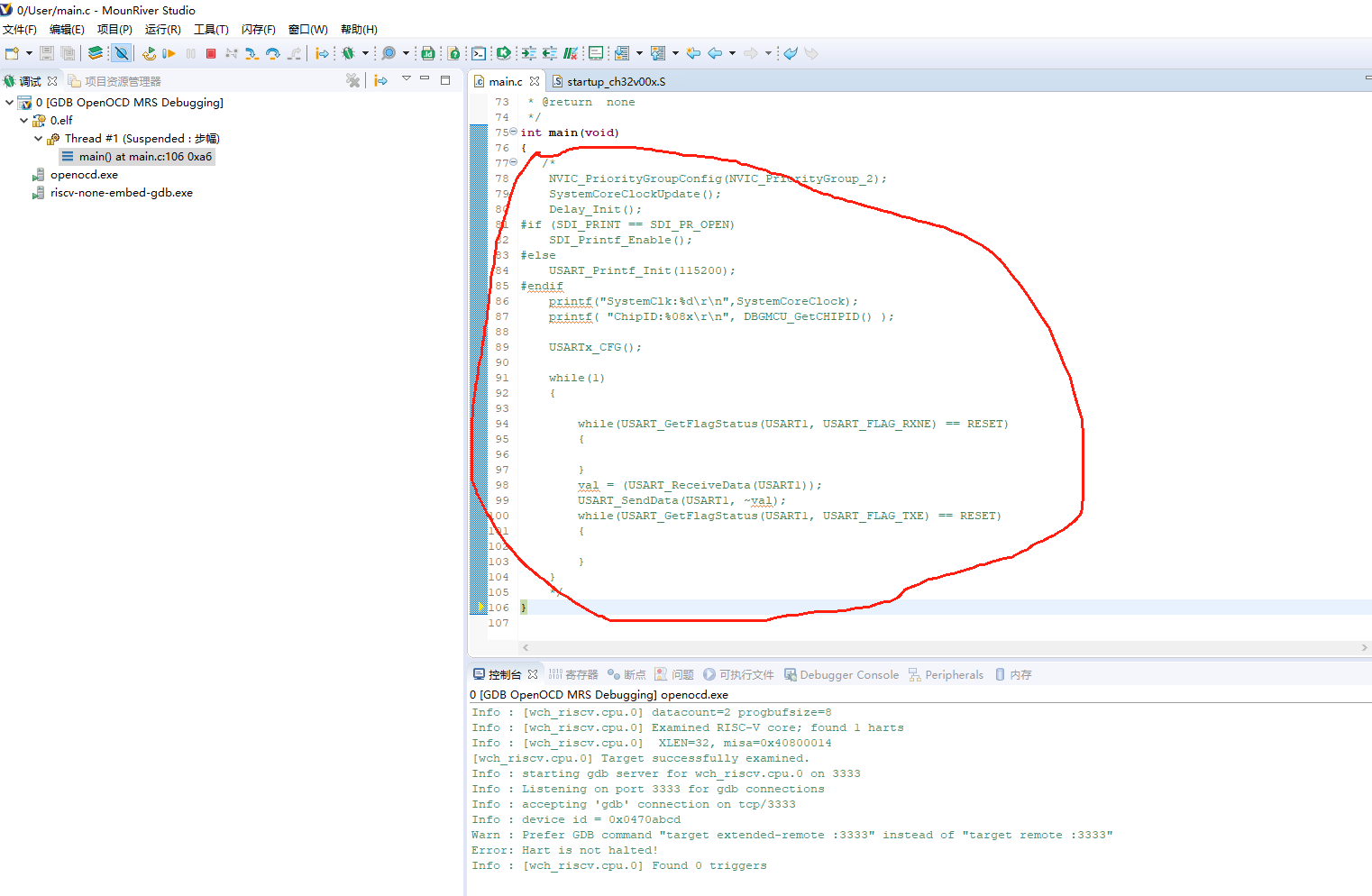Screen dimensions: 1372x896
Task: Open the 工具(T) menu
Action: click(x=211, y=30)
